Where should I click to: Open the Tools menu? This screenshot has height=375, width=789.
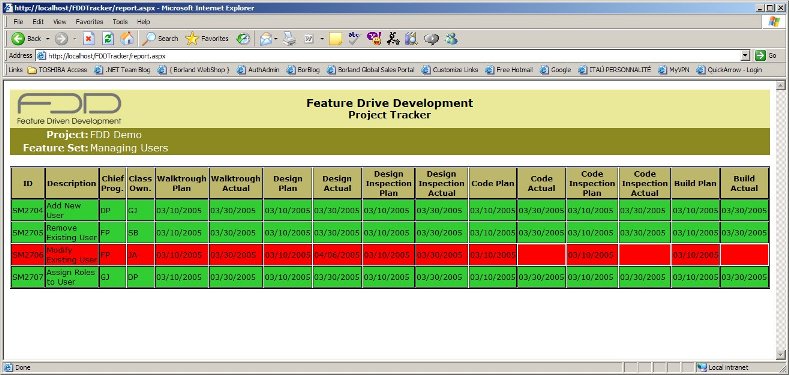120,22
